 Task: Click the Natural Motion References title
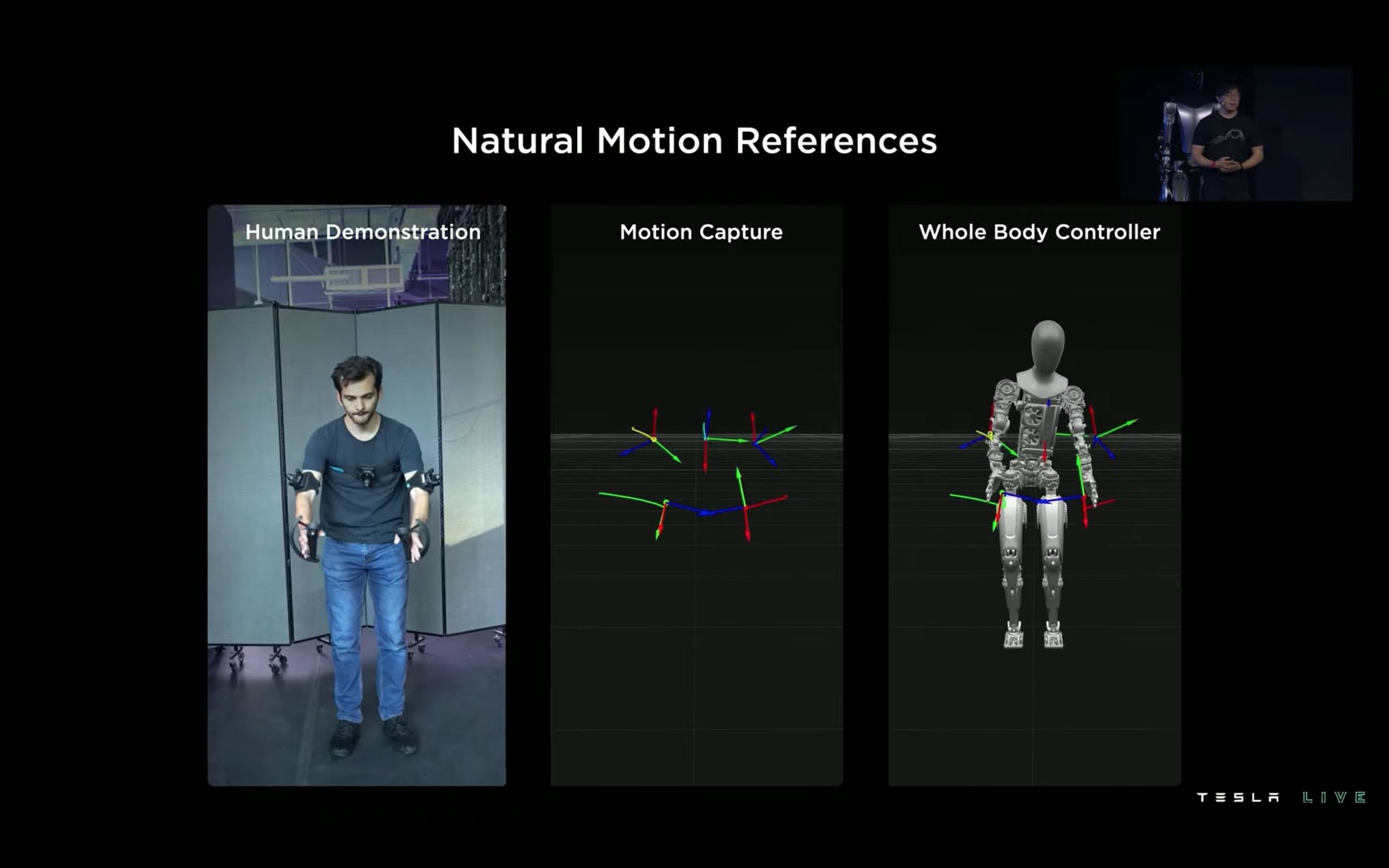[694, 141]
